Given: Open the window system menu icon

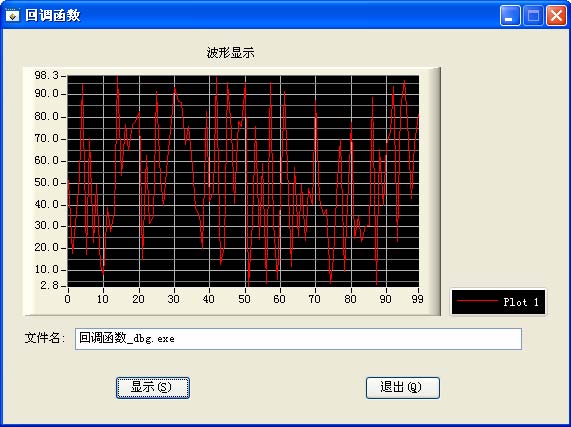Looking at the screenshot, I should coord(13,16).
